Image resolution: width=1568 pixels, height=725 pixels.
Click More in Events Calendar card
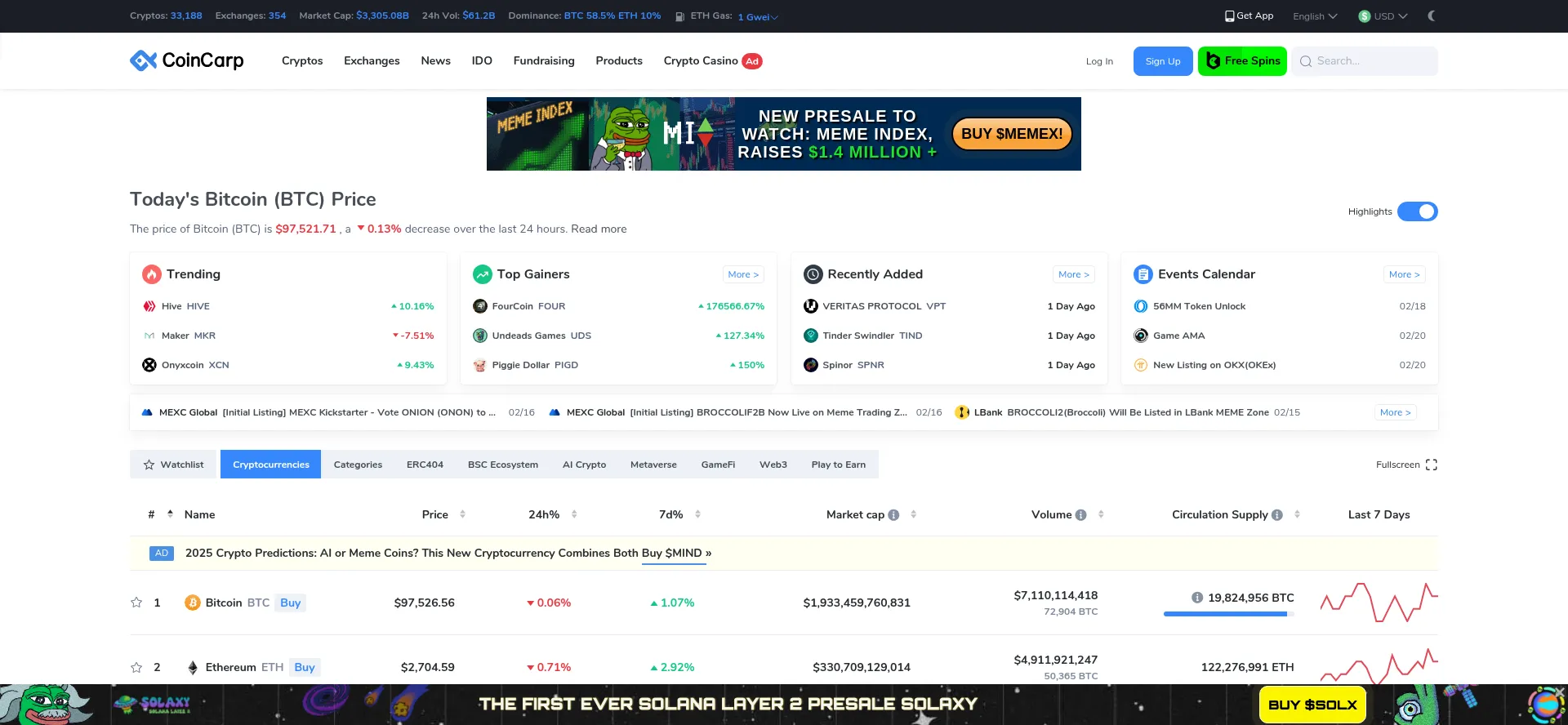1405,274
